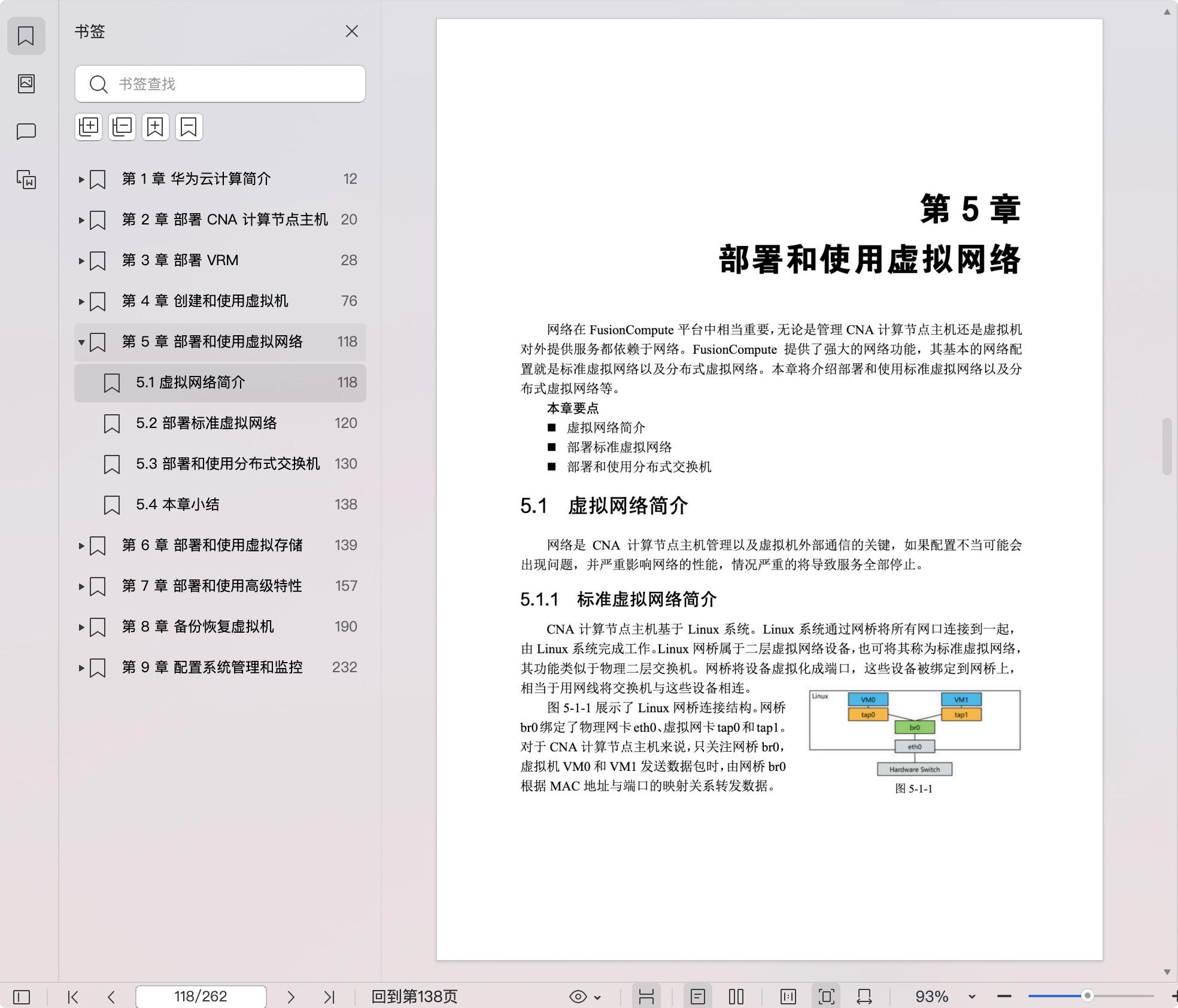Image resolution: width=1178 pixels, height=1008 pixels.
Task: Expand 第 9 章 配置系统管理和监控
Action: [81, 667]
